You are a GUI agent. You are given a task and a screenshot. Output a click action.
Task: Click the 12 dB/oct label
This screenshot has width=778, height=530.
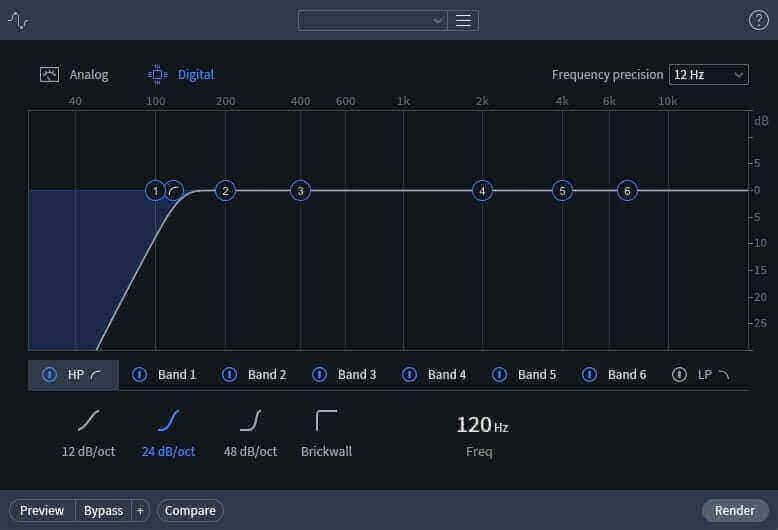pos(88,451)
